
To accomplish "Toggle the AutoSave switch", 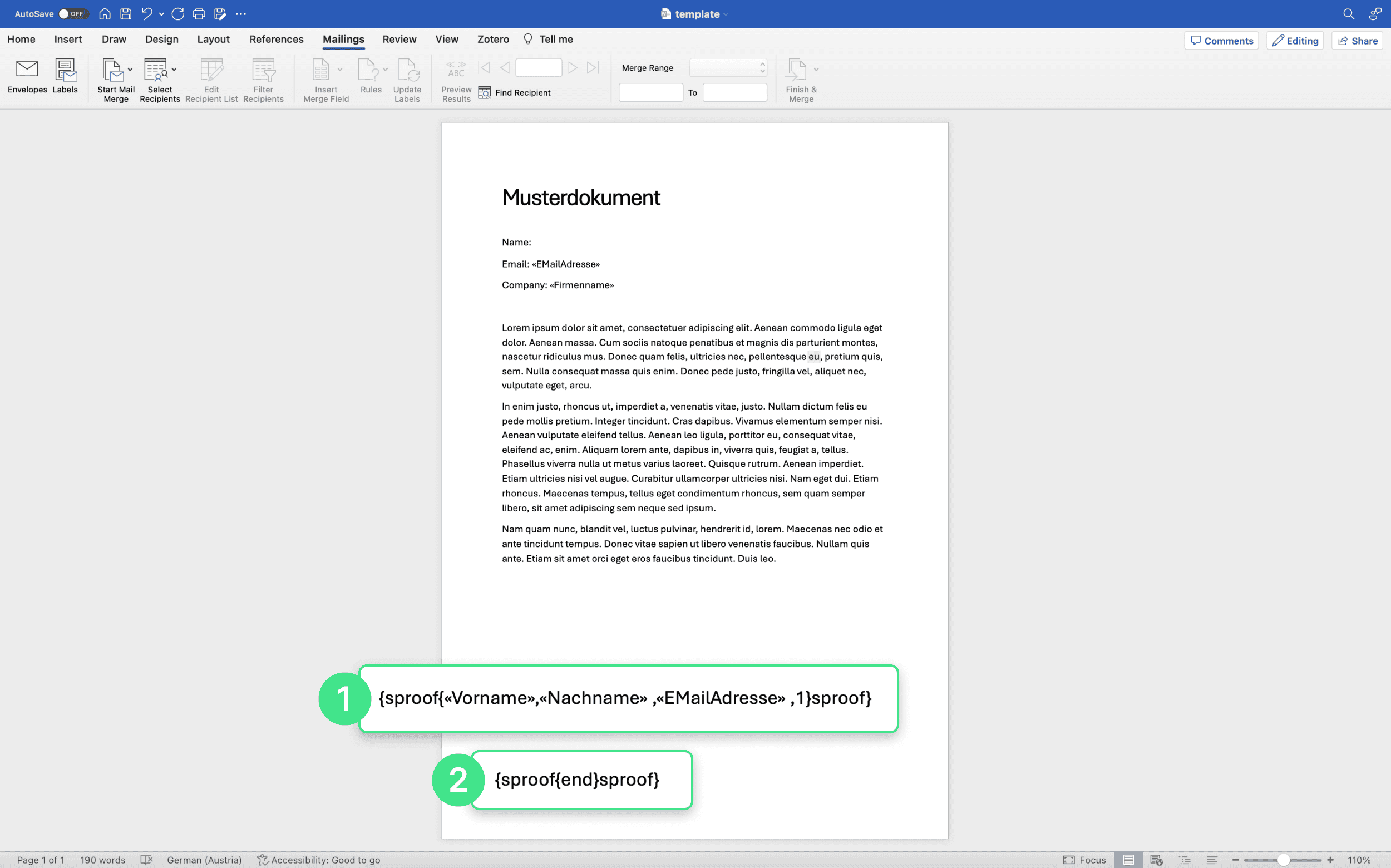I will click(73, 14).
